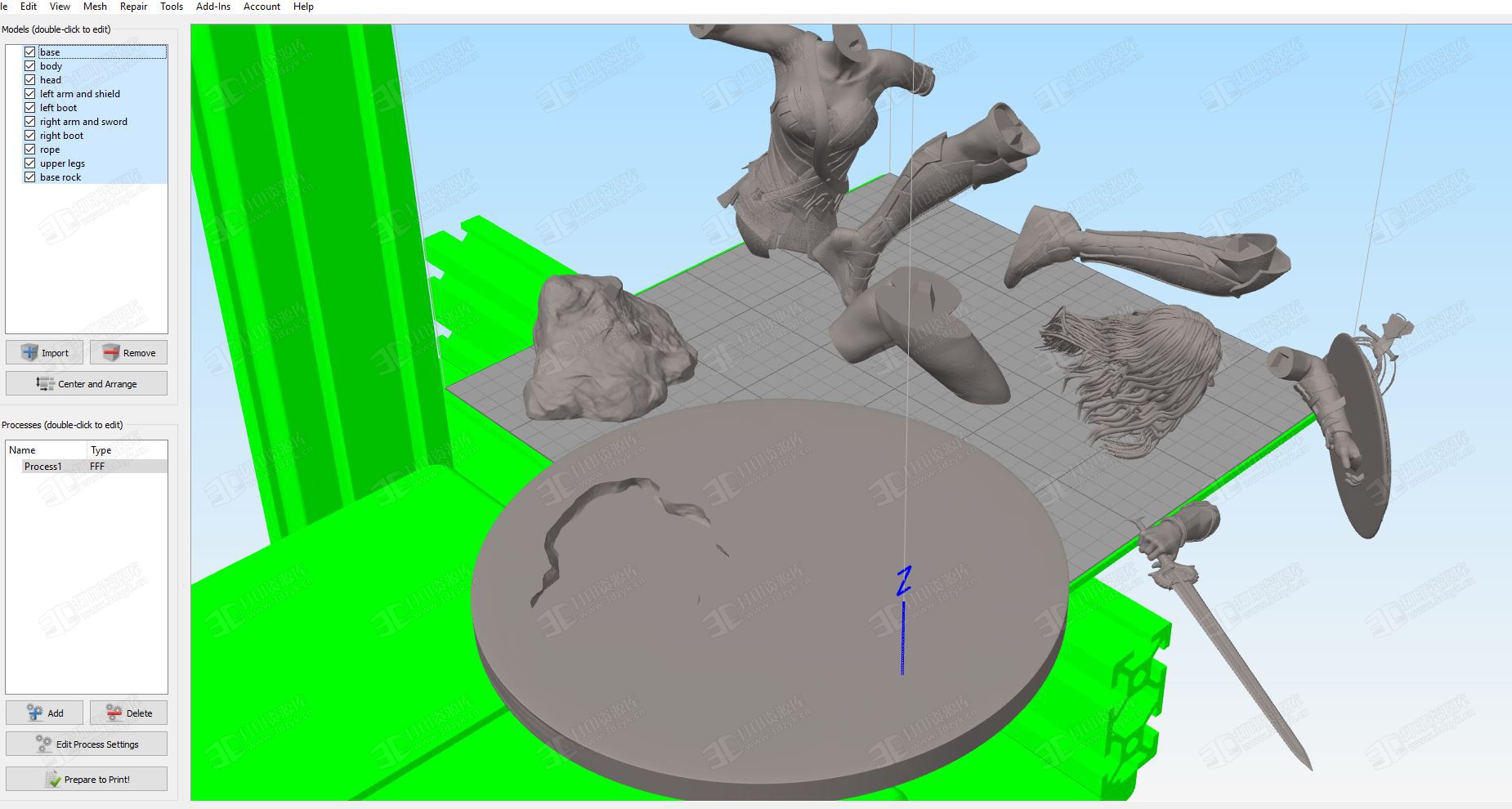
Task: Click the gear-plus icon on Add
Action: coord(35,713)
